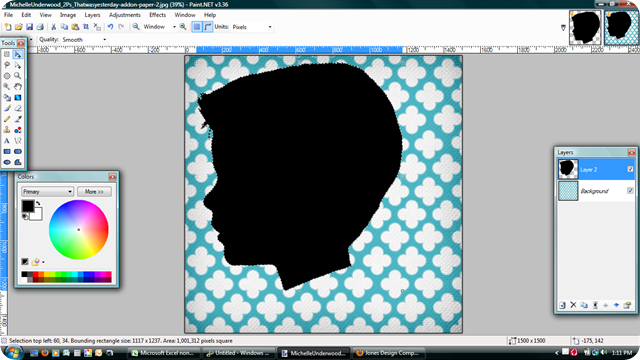
Task: Select the Gradient tool
Action: coord(18,98)
